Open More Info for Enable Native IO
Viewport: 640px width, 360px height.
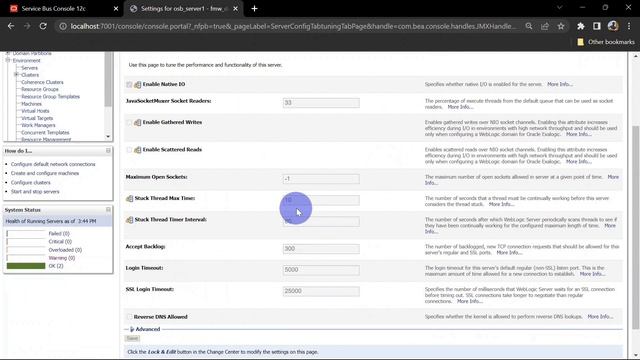pos(560,84)
